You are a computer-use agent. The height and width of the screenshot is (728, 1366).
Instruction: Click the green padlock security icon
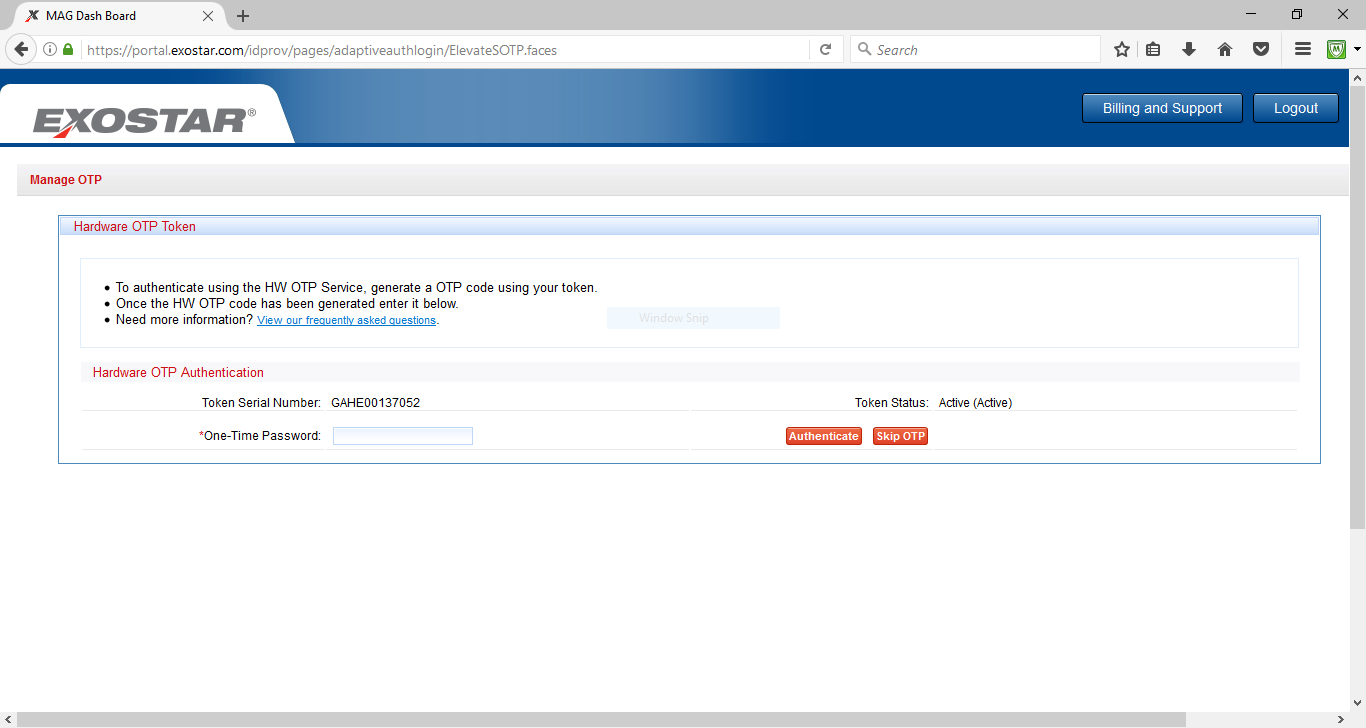point(68,50)
